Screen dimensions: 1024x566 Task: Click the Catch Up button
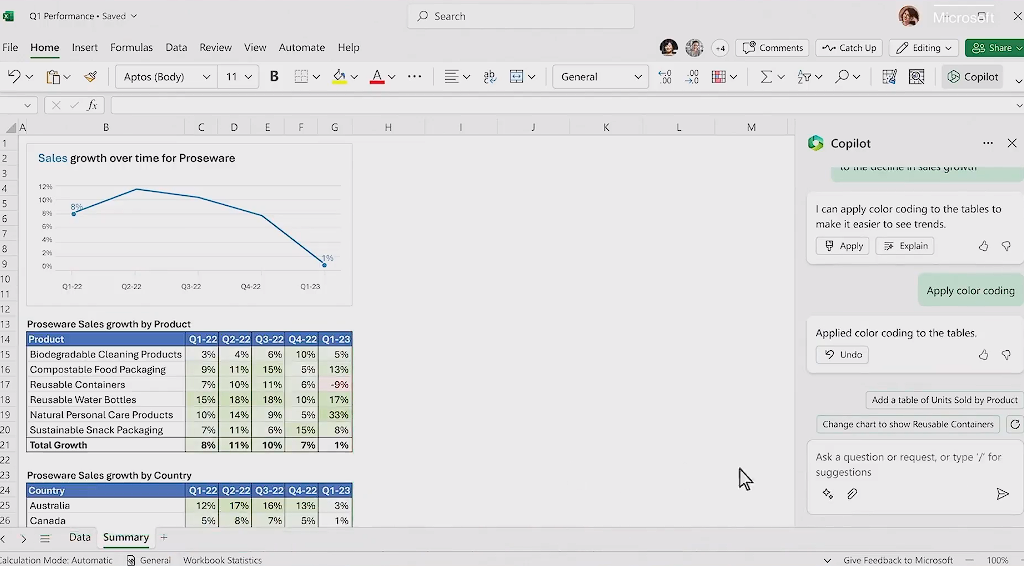click(849, 48)
